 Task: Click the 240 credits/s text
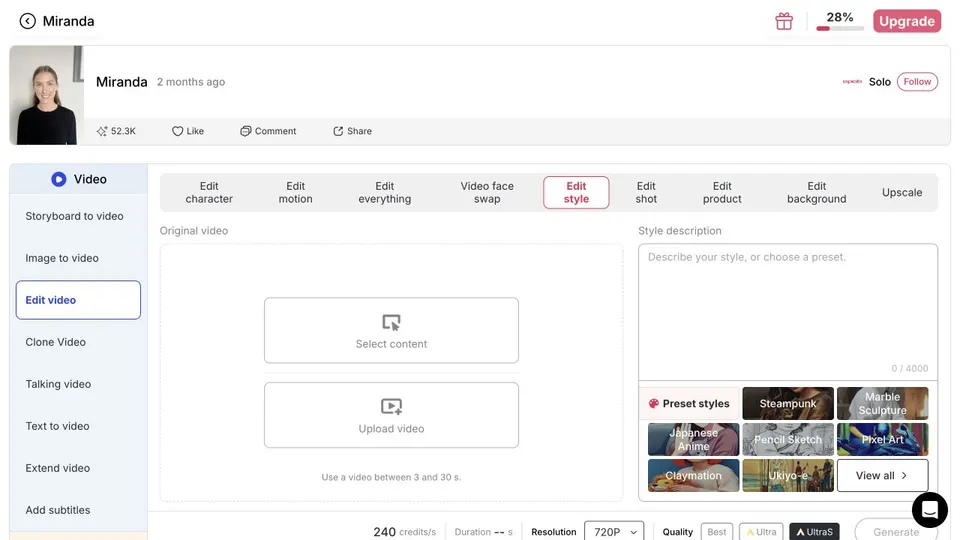405,532
